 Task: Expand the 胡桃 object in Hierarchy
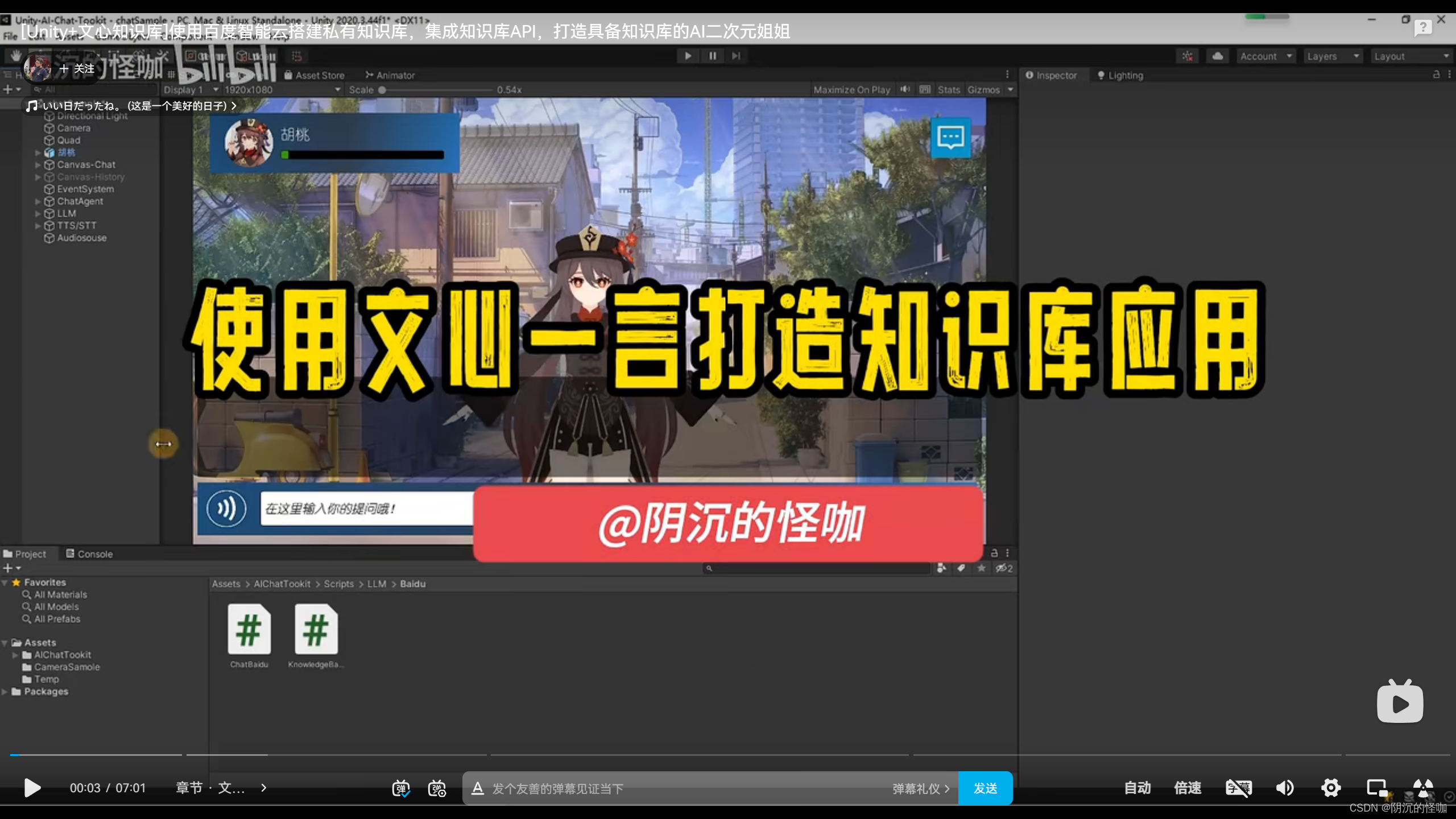tap(38, 152)
